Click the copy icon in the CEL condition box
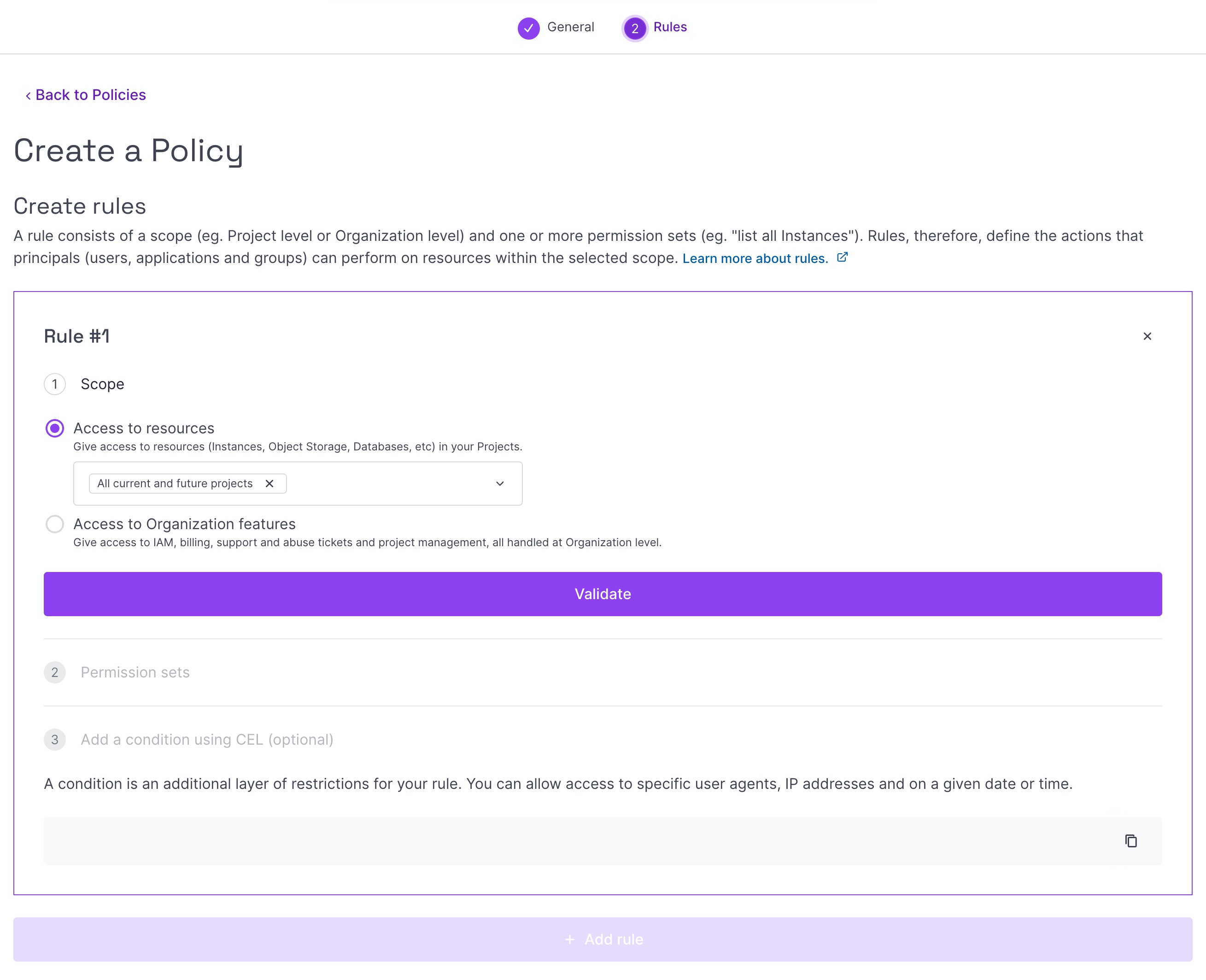The height and width of the screenshot is (980, 1206). 1130,841
